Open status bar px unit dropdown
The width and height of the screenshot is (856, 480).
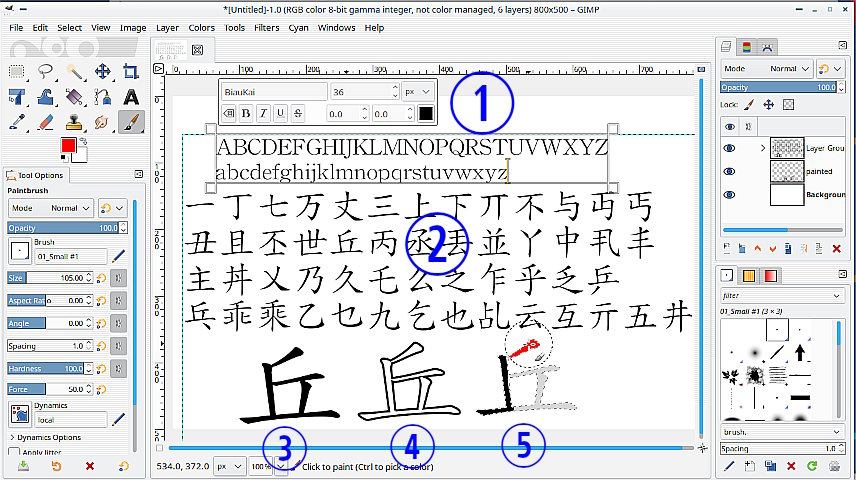point(229,466)
